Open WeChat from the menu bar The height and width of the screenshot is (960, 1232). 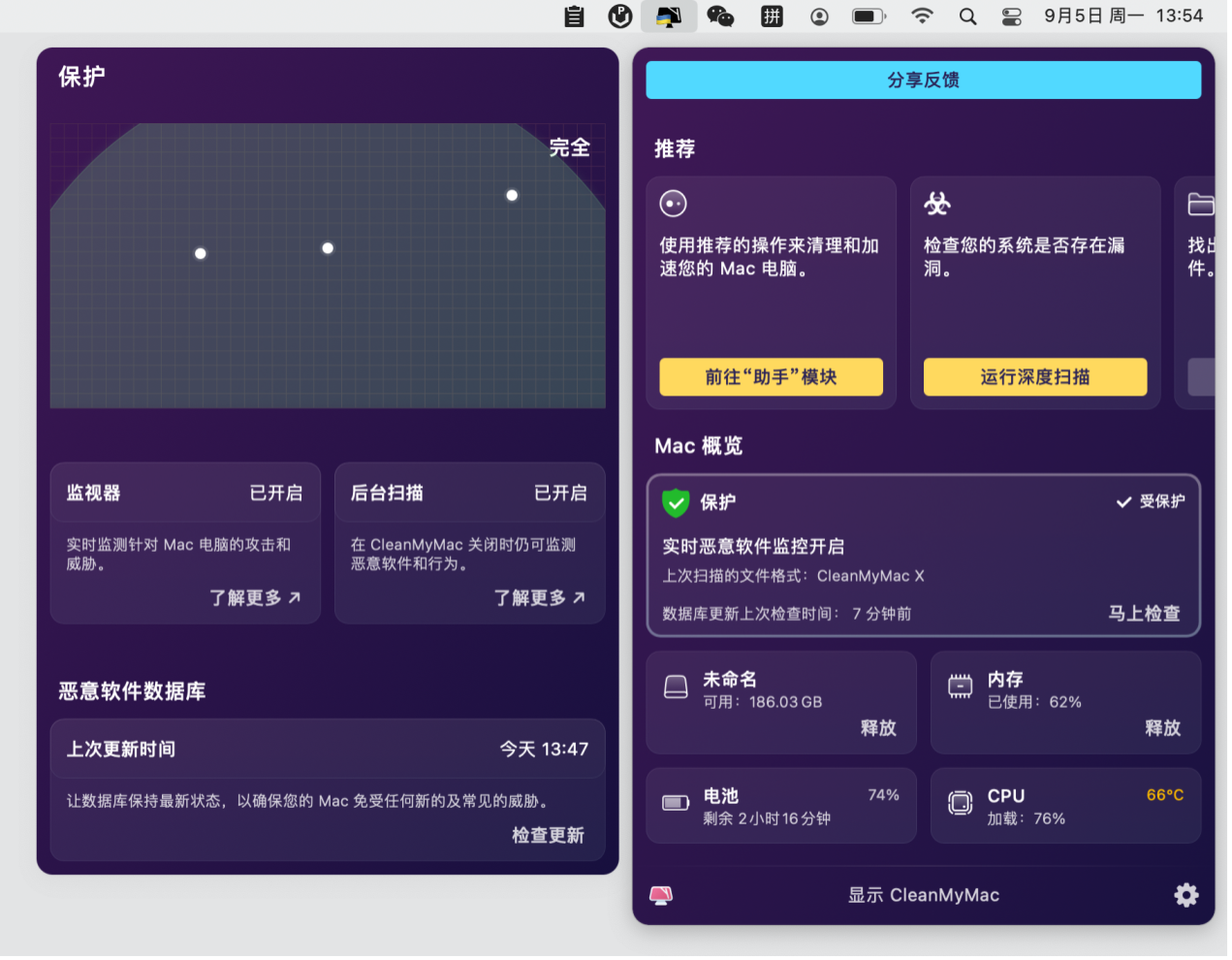coord(720,16)
